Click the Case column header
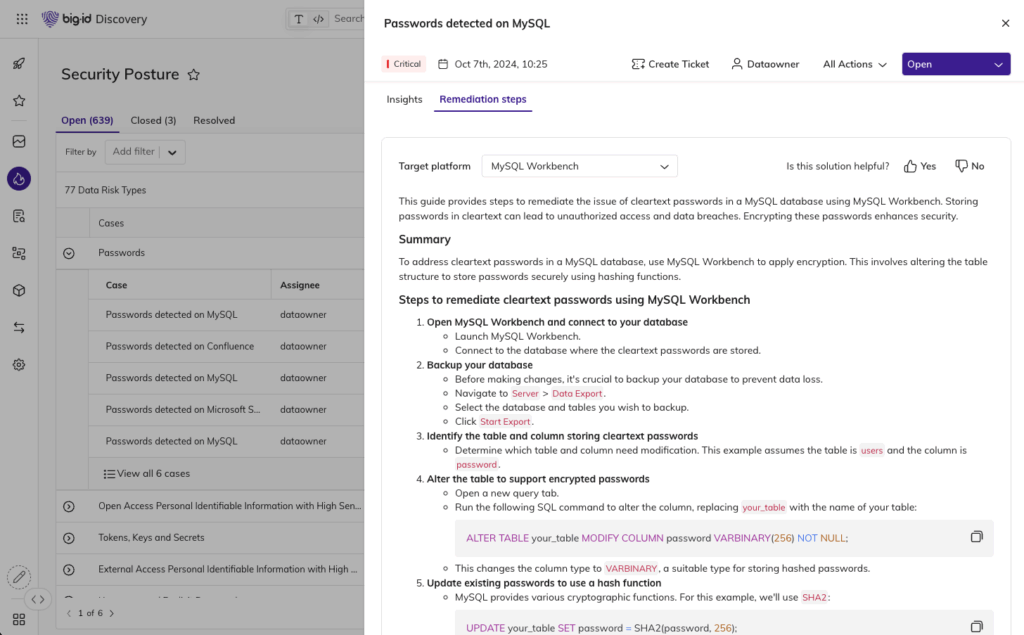 [116, 285]
